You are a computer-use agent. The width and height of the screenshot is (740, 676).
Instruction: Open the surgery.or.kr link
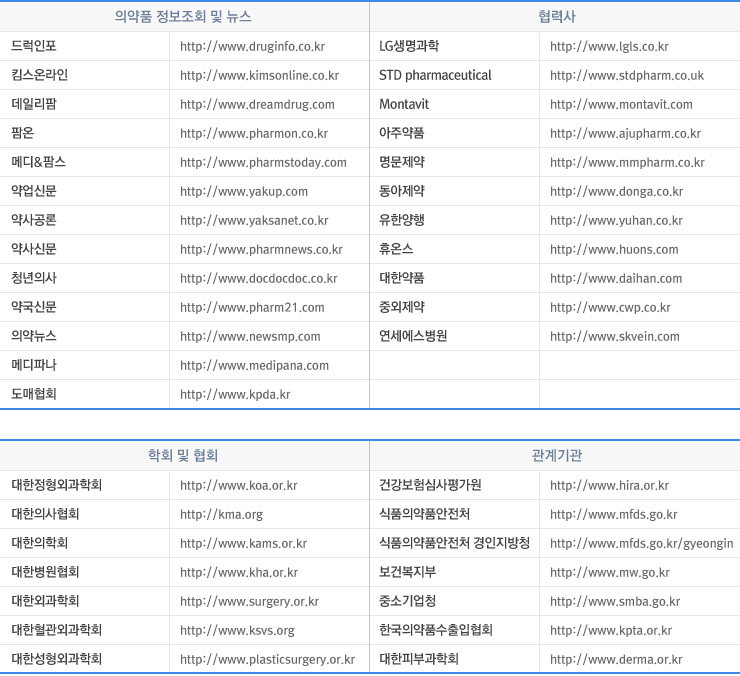click(x=250, y=602)
